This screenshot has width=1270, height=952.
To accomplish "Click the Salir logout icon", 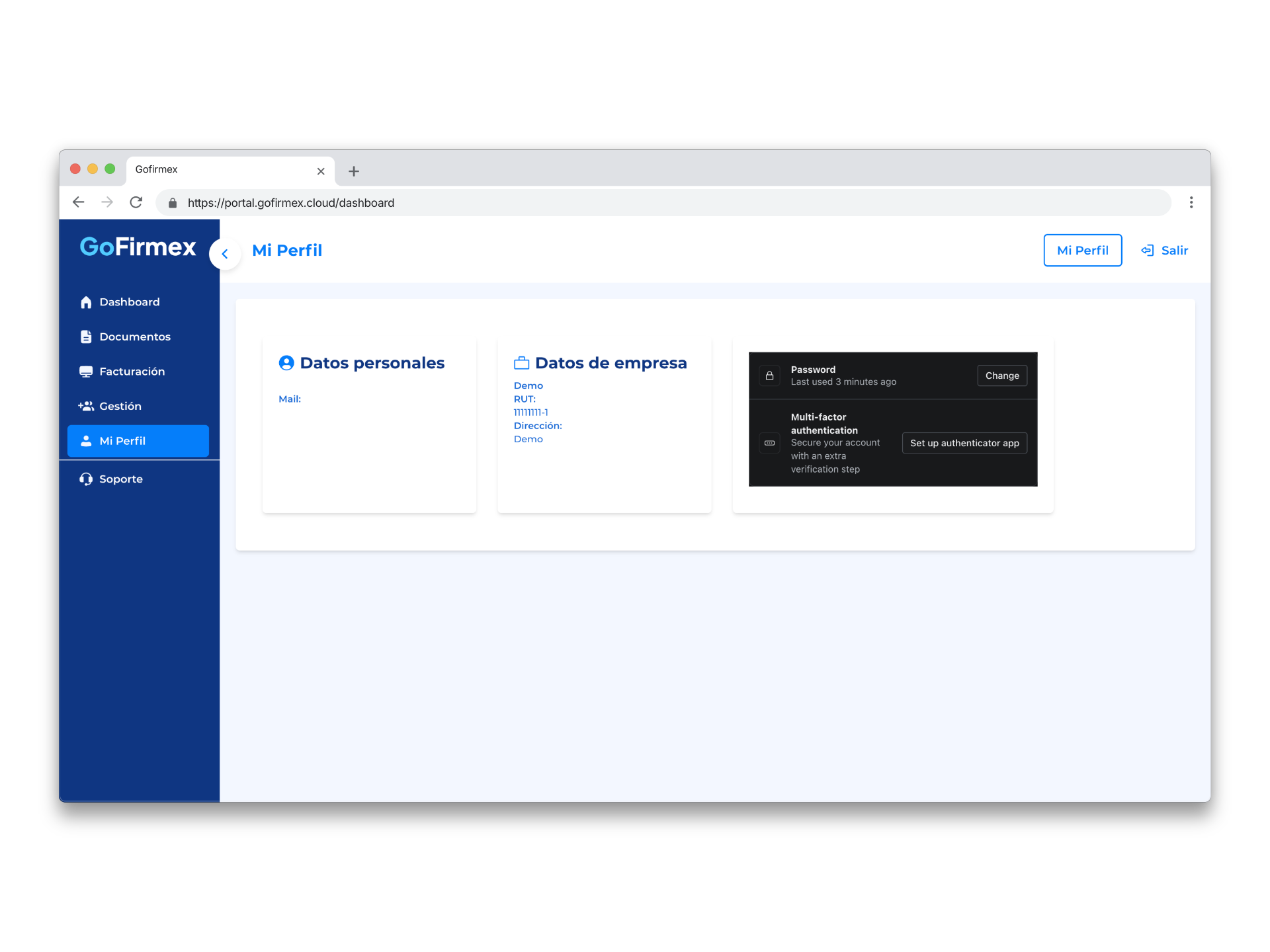I will 1148,251.
